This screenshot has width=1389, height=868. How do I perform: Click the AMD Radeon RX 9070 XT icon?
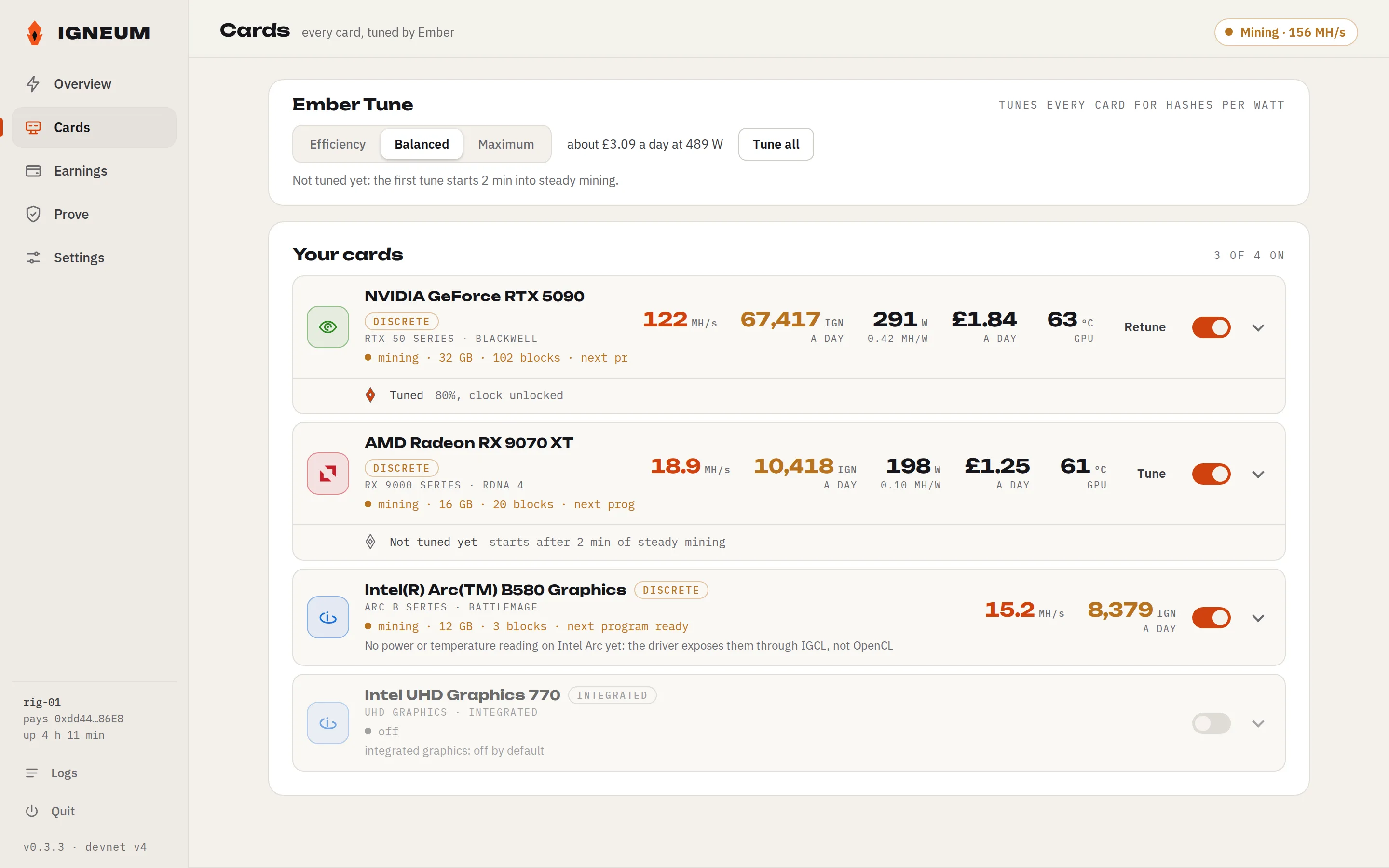click(328, 474)
